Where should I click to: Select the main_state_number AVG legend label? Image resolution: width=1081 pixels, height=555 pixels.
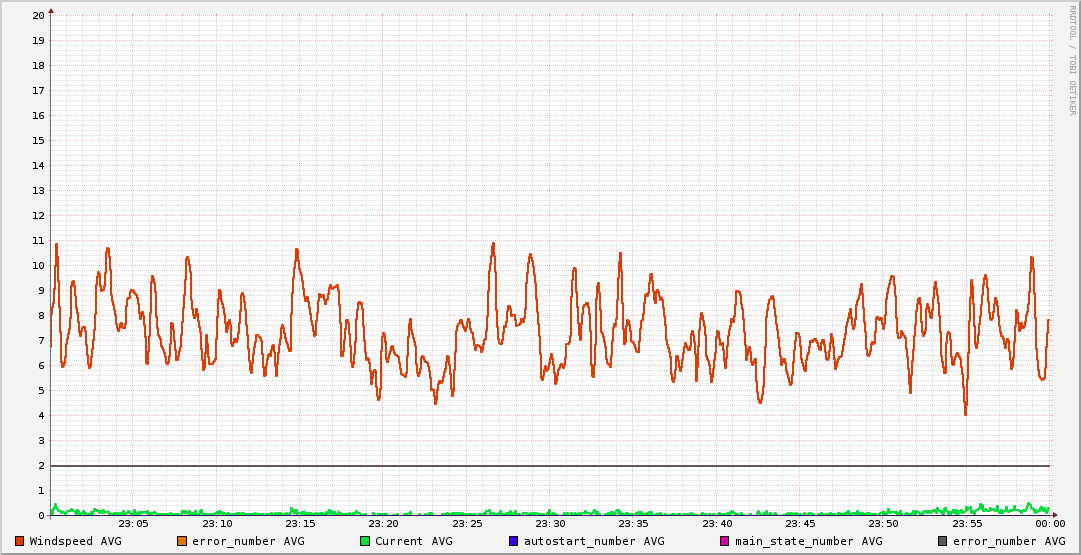click(x=808, y=541)
